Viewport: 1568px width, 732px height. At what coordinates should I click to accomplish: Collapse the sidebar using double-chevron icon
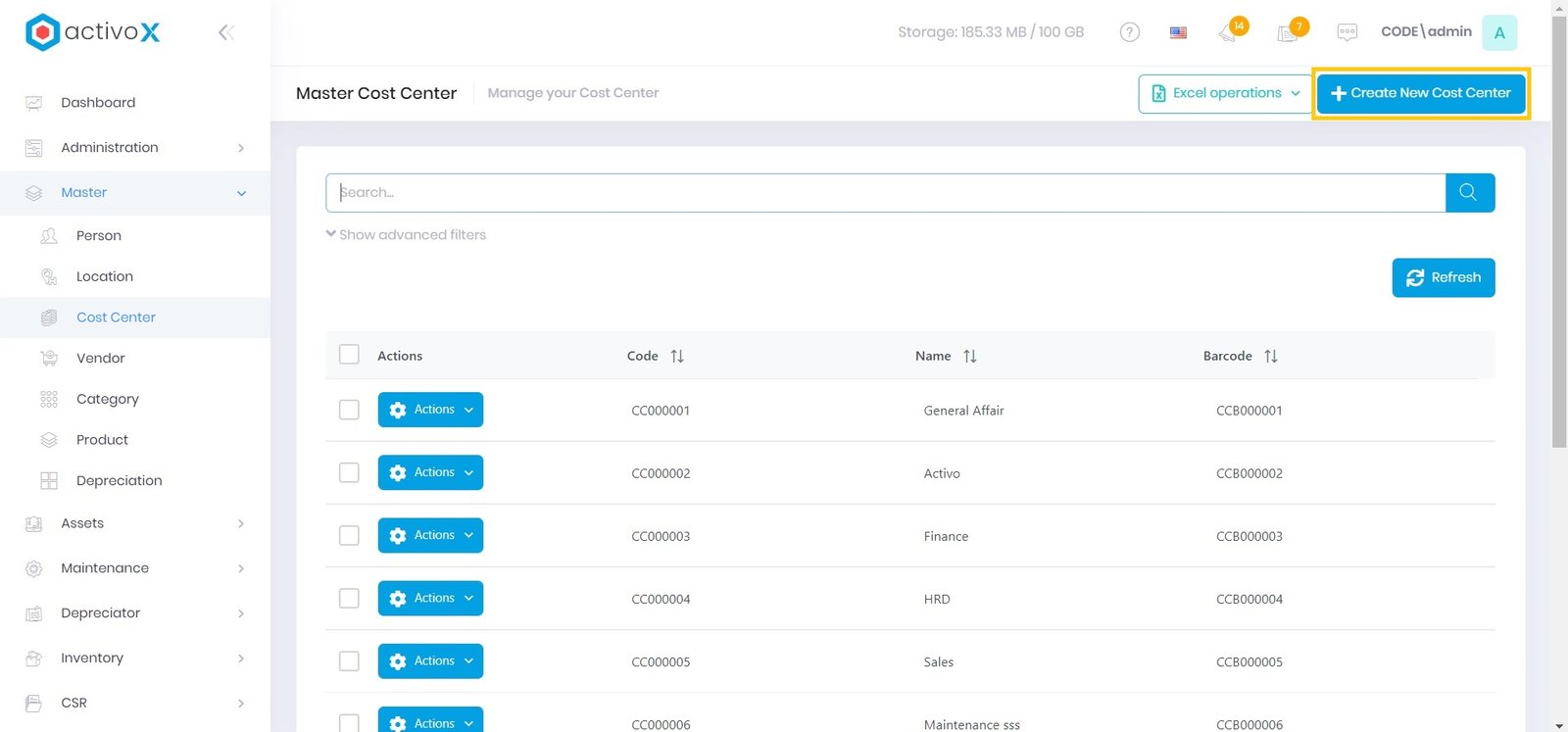pos(225,32)
